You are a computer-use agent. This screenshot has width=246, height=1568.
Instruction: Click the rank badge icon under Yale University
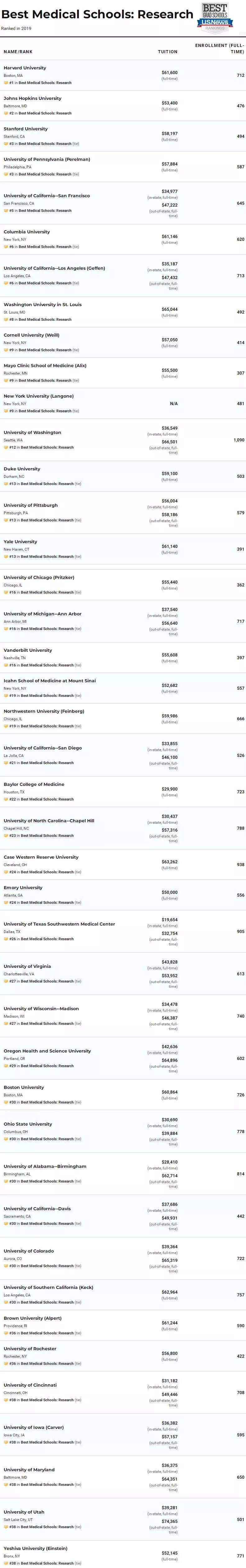click(x=6, y=556)
